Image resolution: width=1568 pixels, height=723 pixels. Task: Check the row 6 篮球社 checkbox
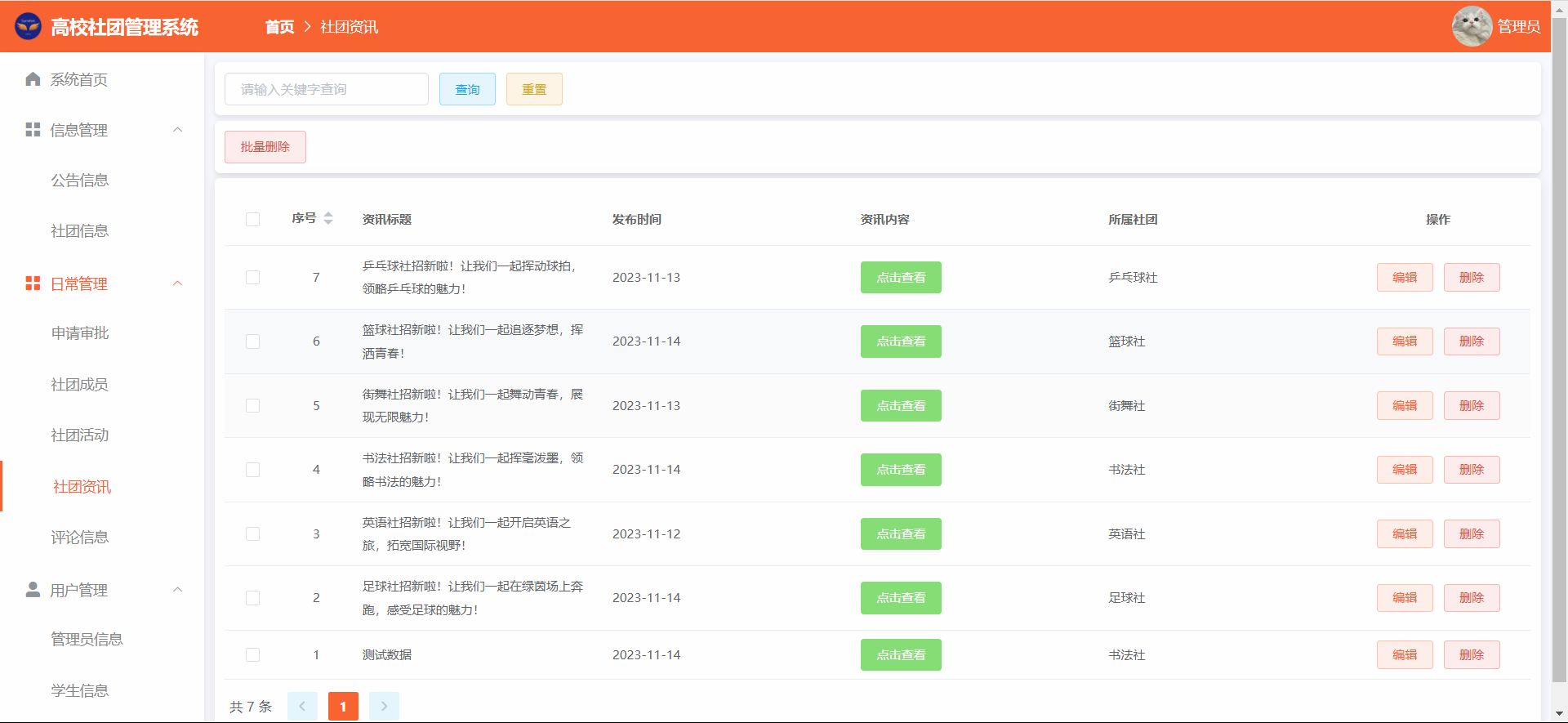coord(253,341)
